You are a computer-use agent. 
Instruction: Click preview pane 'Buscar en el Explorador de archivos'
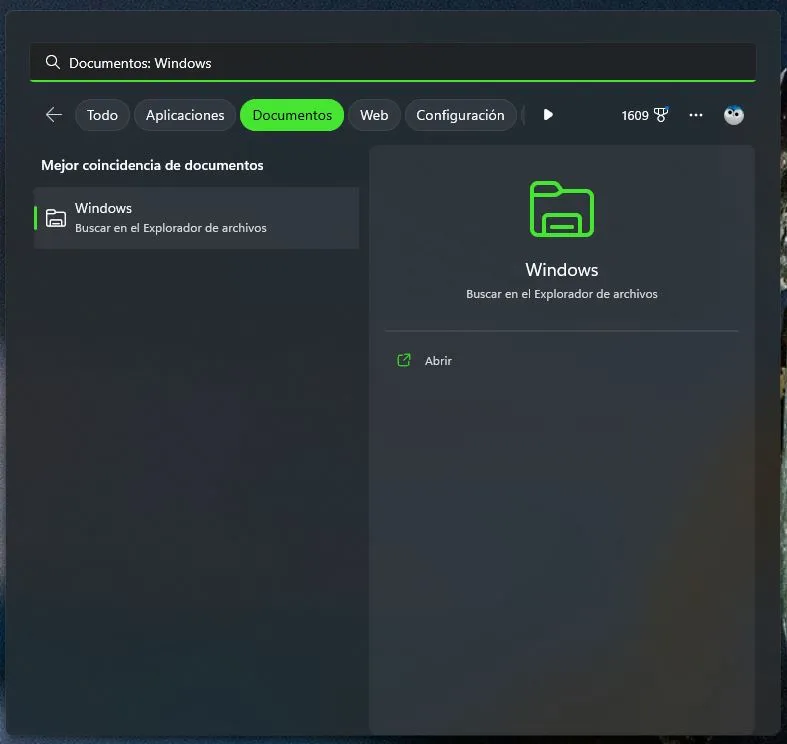[562, 294]
